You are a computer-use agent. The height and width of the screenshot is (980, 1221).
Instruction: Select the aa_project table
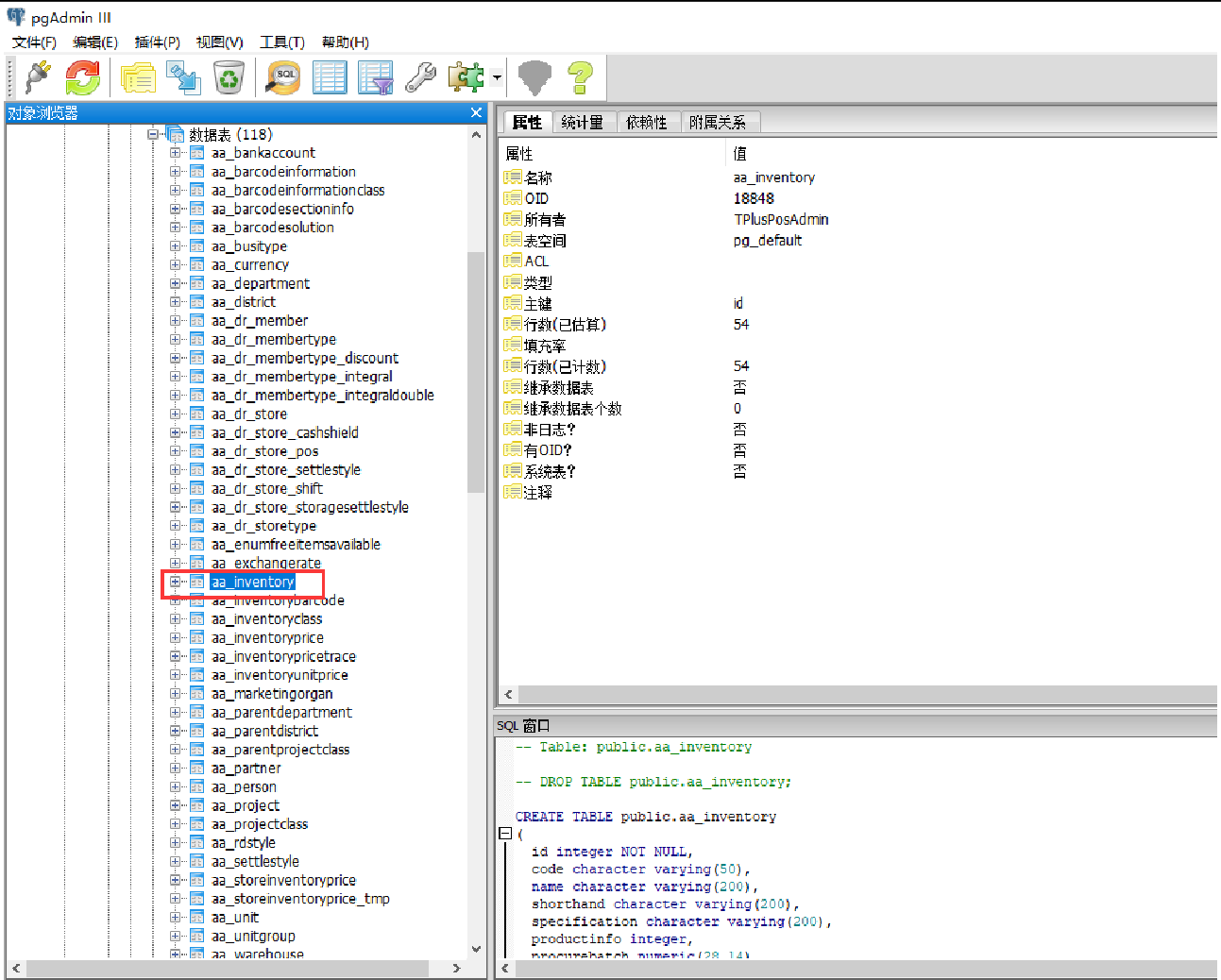point(246,805)
